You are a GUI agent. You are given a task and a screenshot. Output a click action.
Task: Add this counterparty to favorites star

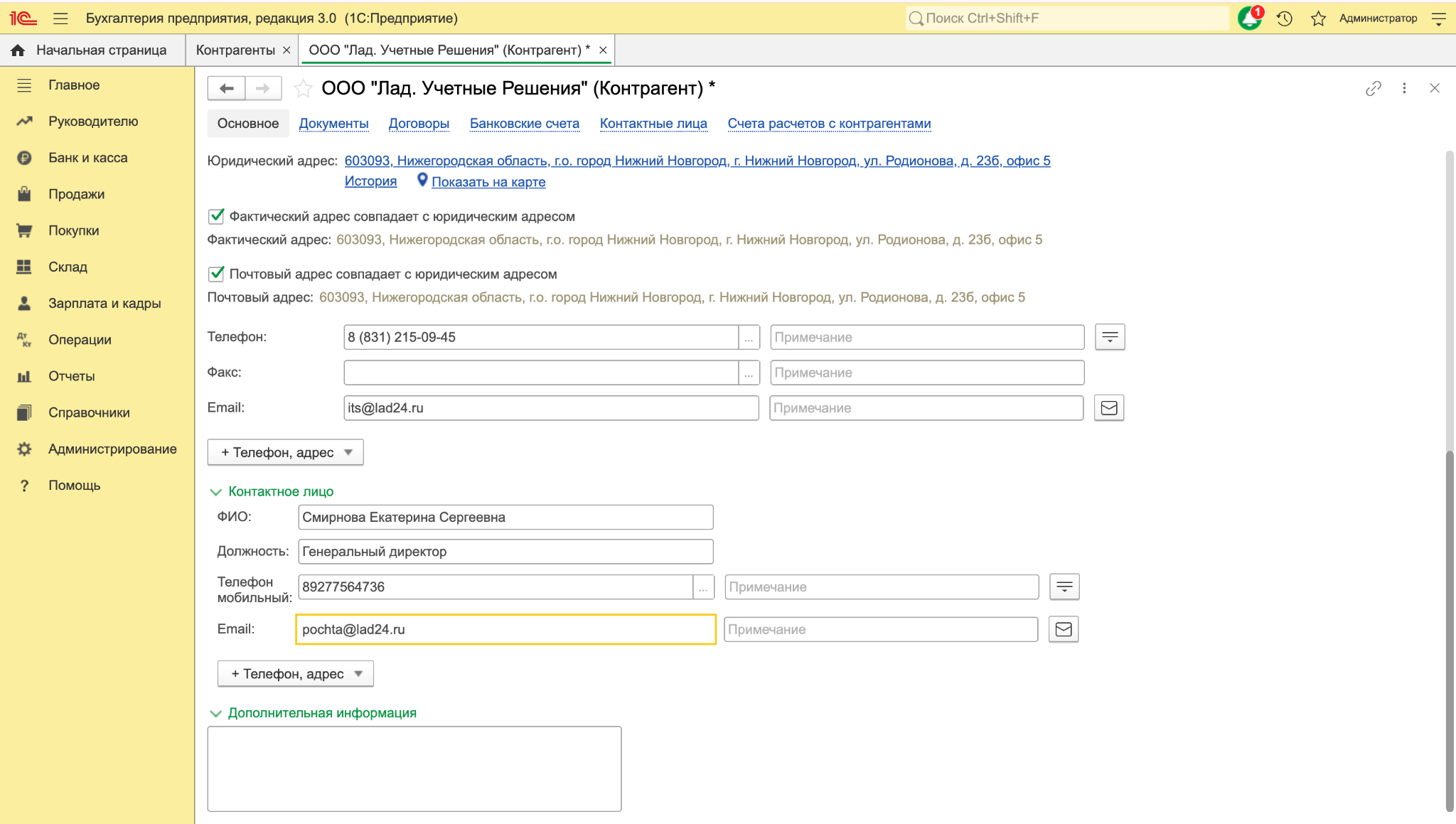[x=303, y=88]
